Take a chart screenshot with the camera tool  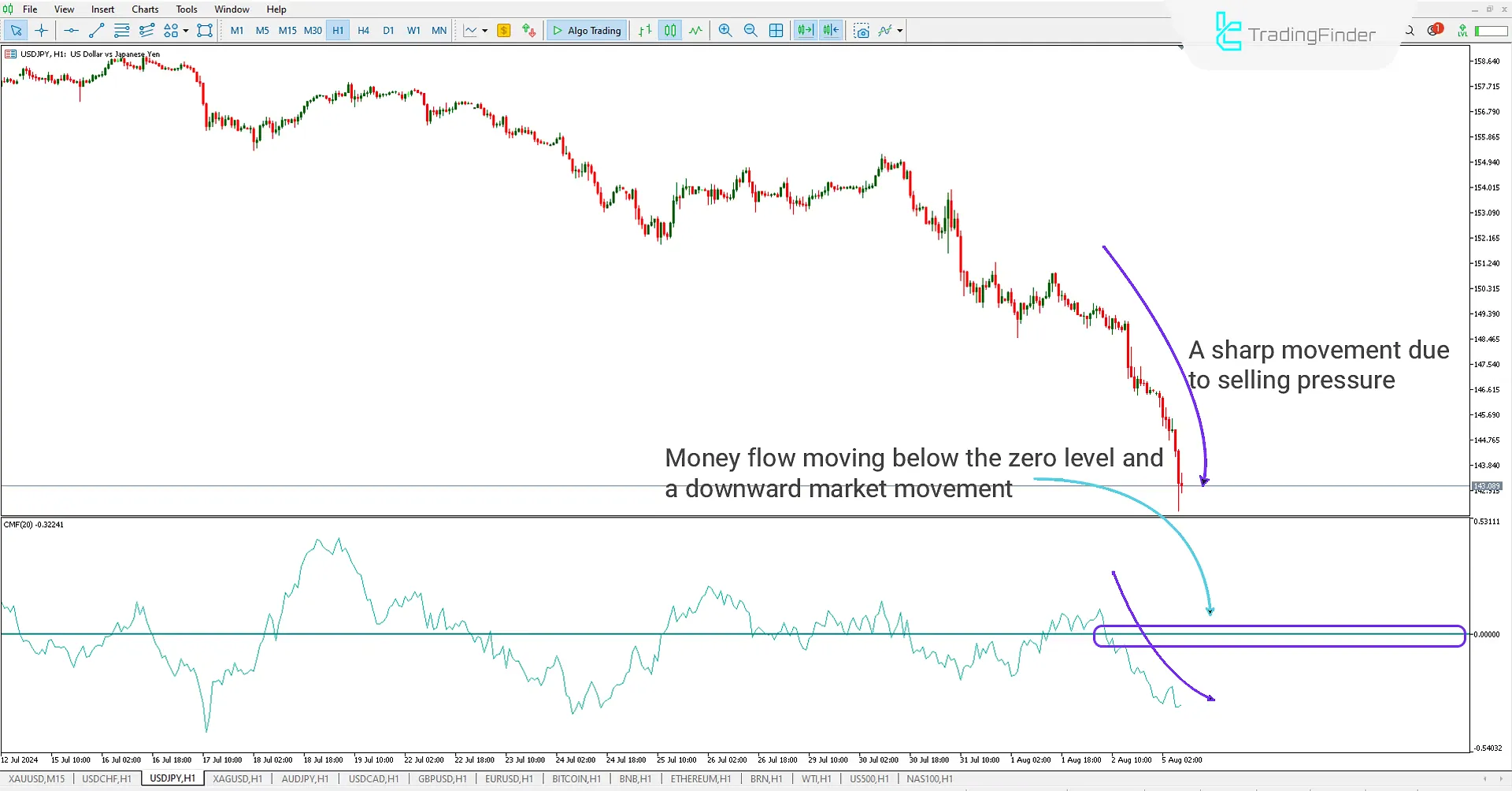tap(862, 30)
